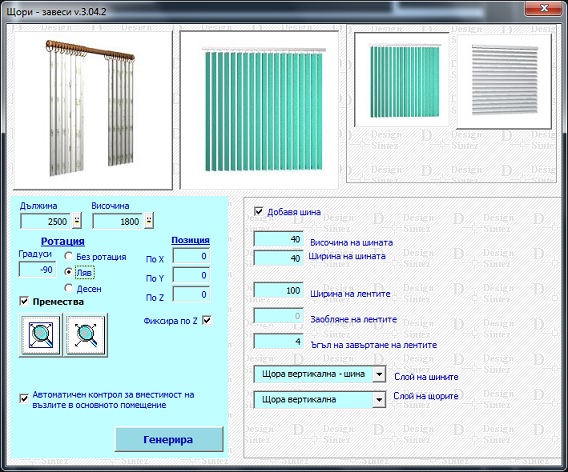The width and height of the screenshot is (568, 472).
Task: Open the Слой на шините dropdown
Action: pos(379,374)
